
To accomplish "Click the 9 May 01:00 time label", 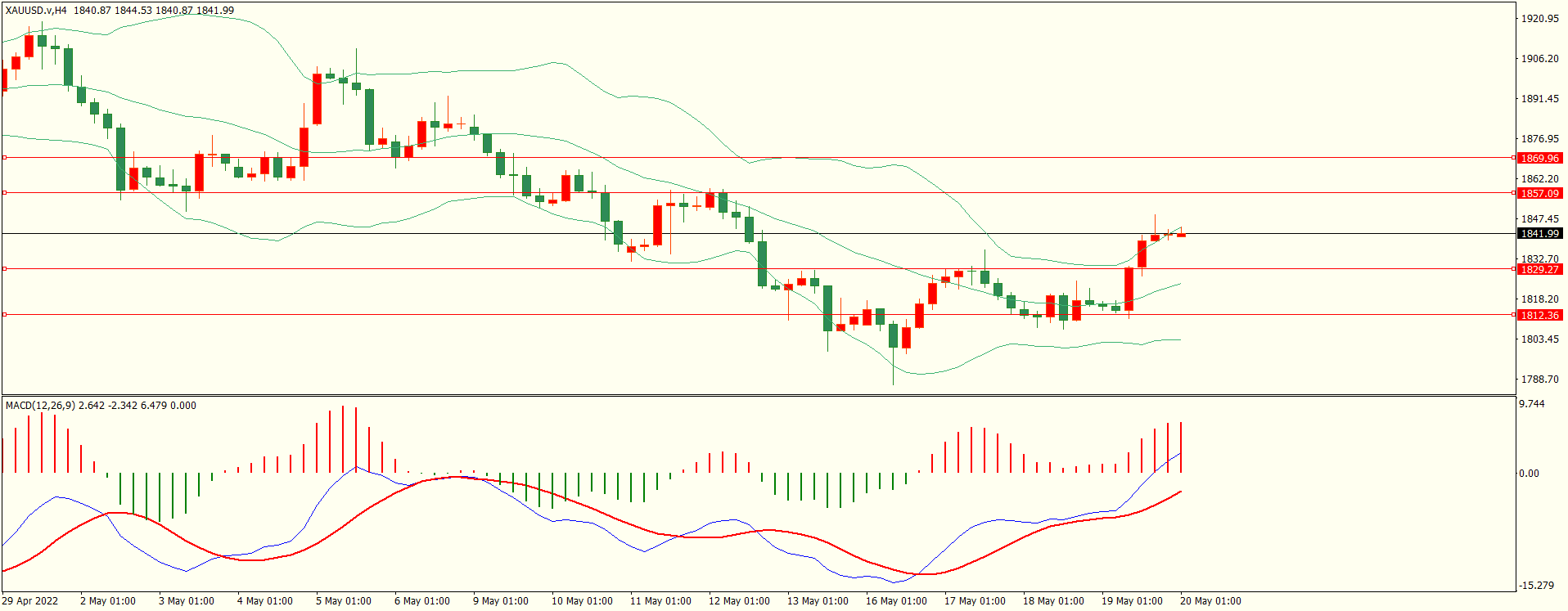I will 500,600.
